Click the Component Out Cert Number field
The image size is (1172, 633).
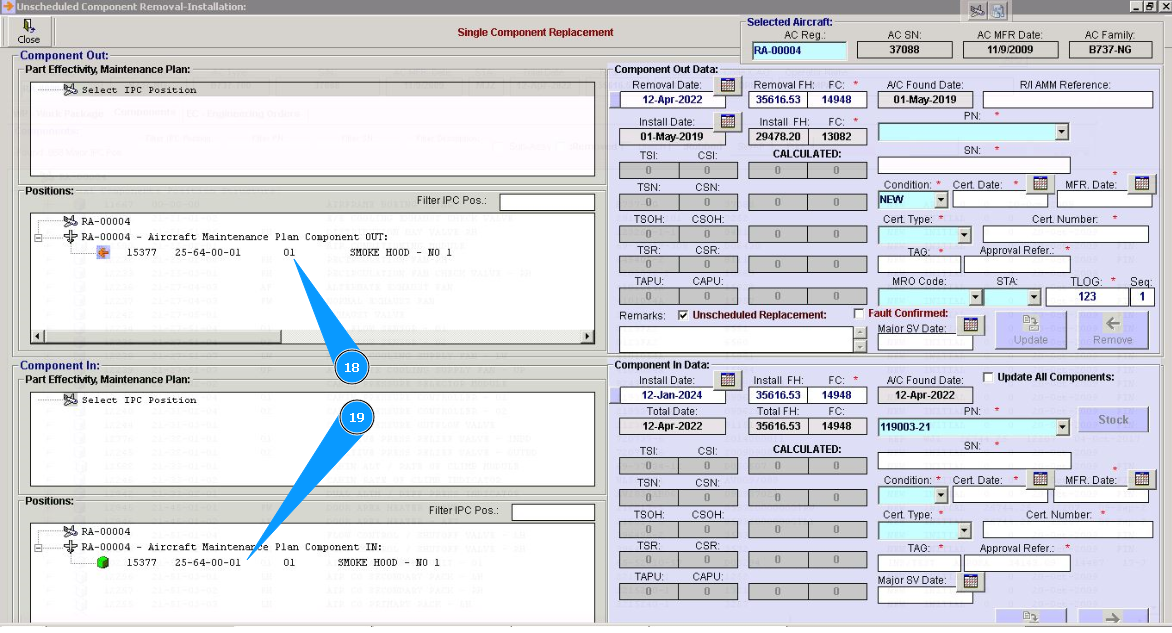[1065, 235]
